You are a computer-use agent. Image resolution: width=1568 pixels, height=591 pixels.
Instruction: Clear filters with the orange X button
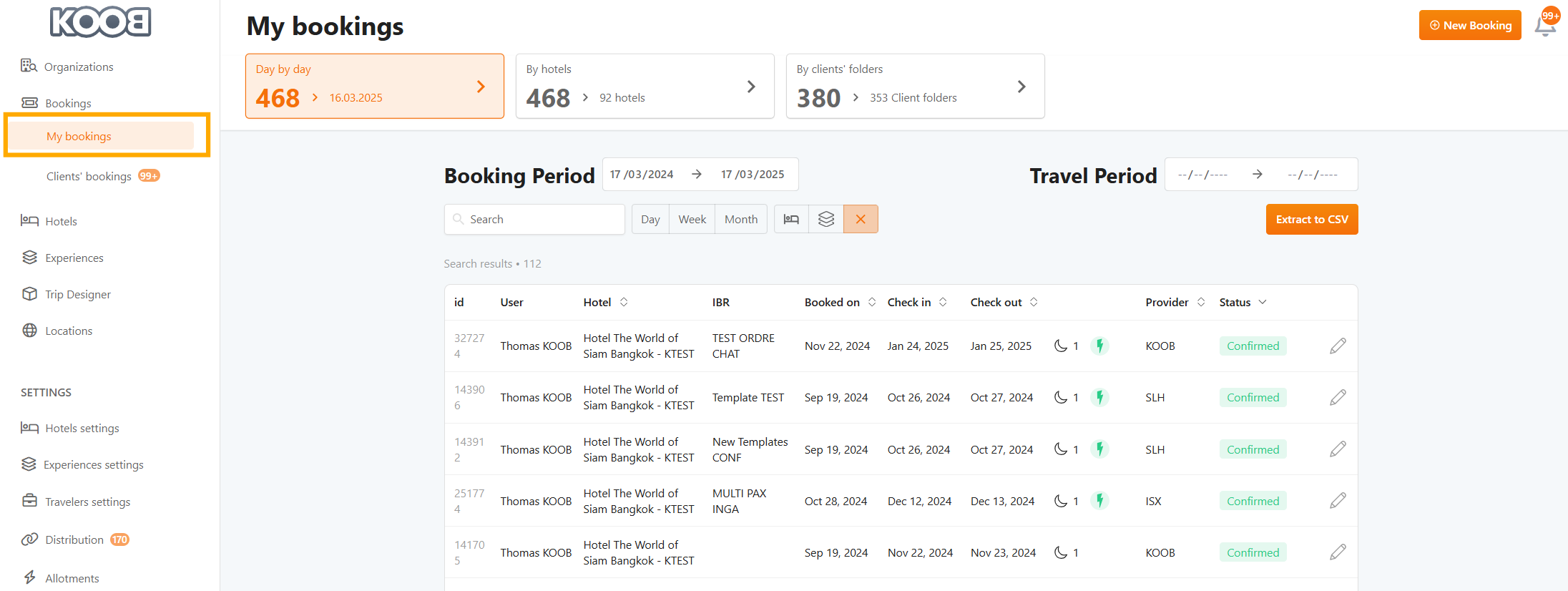(861, 219)
